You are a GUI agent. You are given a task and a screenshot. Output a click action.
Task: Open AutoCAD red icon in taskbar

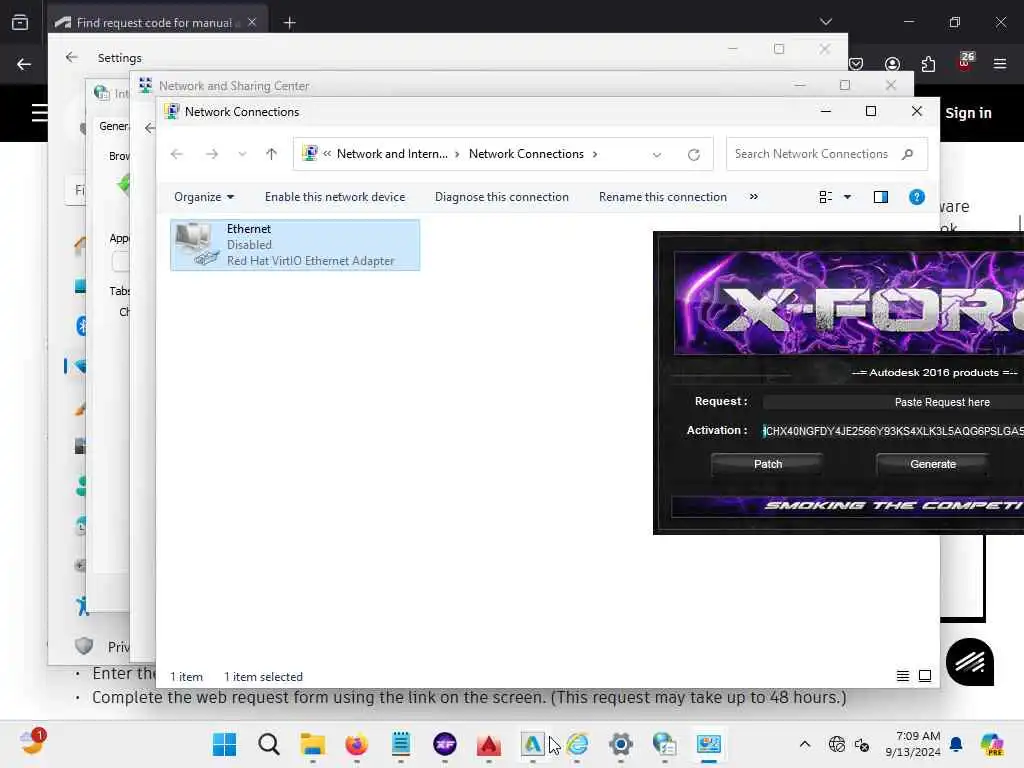click(488, 744)
